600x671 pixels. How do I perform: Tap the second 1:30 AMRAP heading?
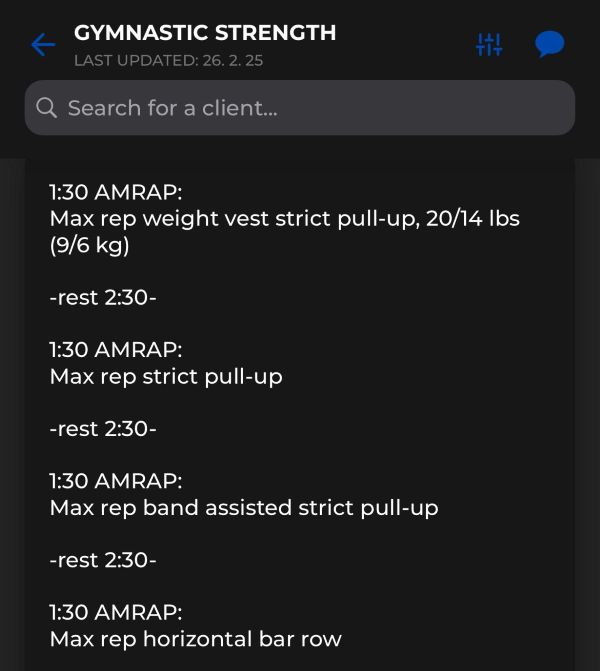pos(116,350)
